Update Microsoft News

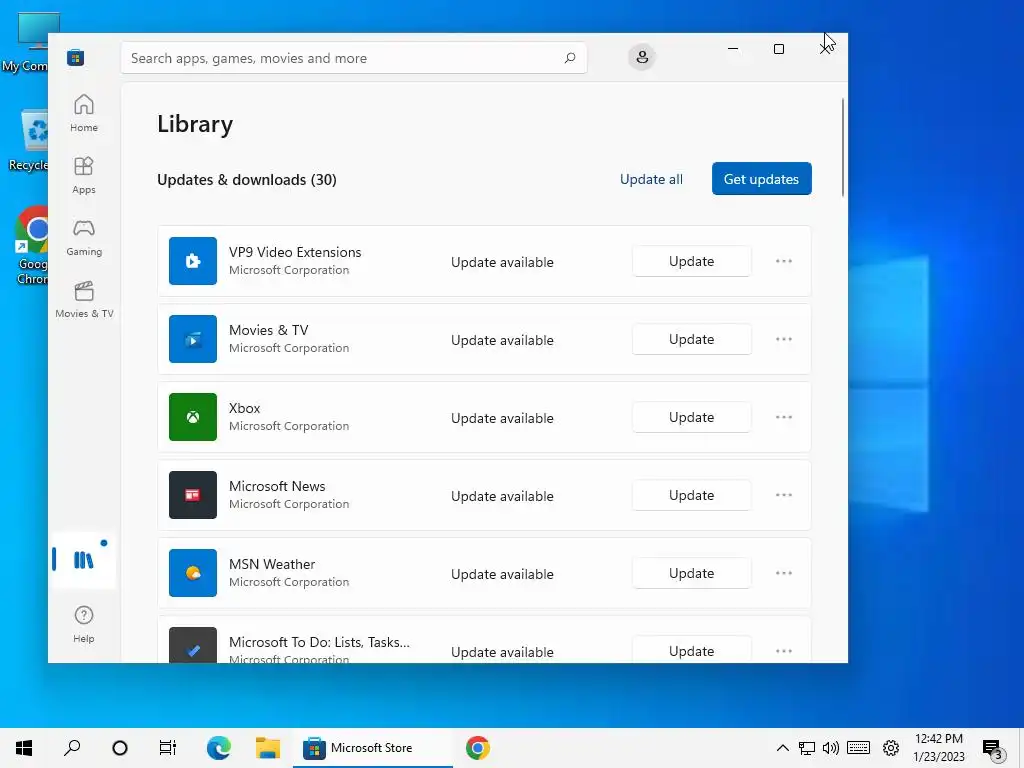click(692, 495)
